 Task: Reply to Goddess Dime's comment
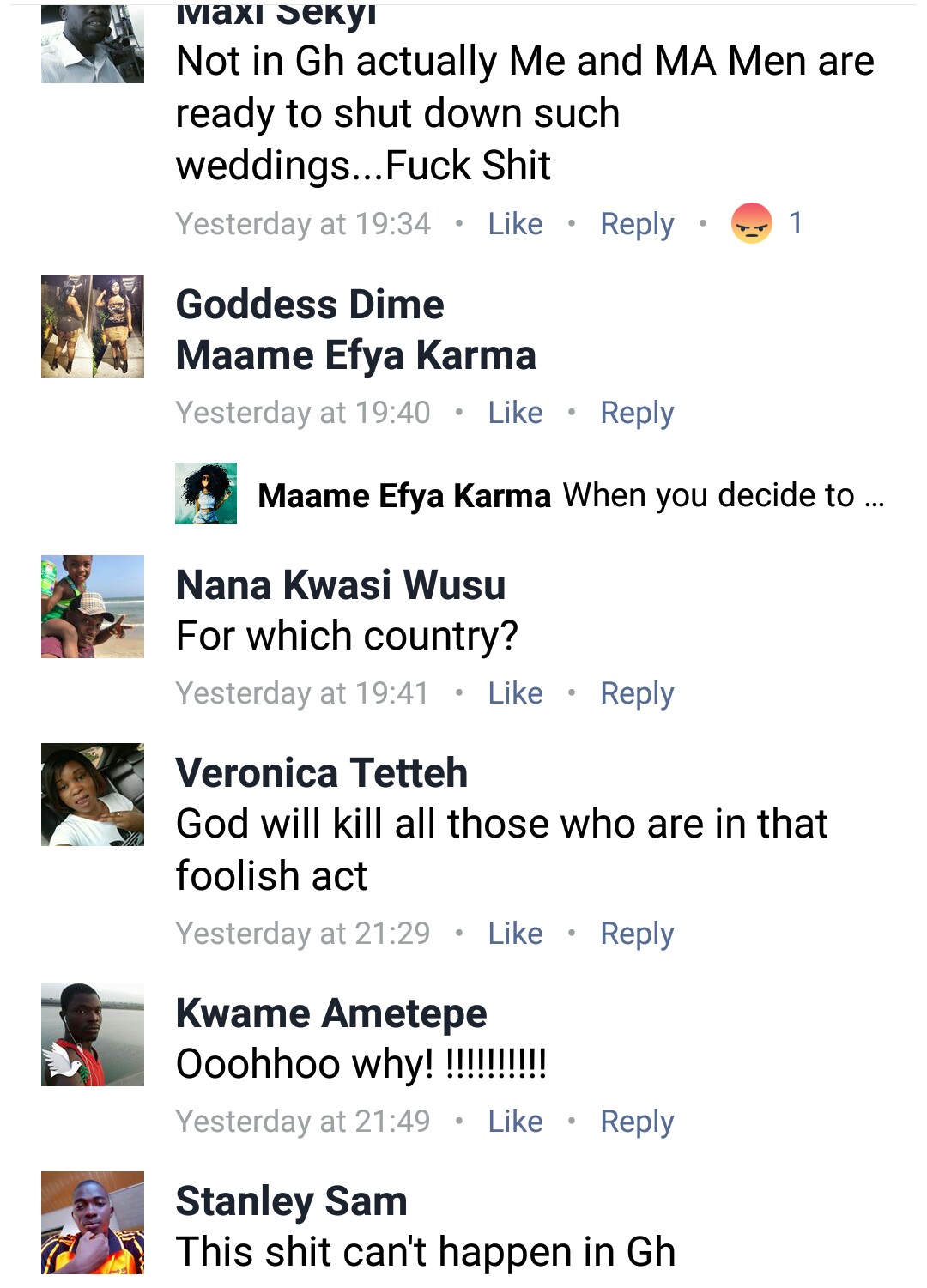pyautogui.click(x=637, y=413)
